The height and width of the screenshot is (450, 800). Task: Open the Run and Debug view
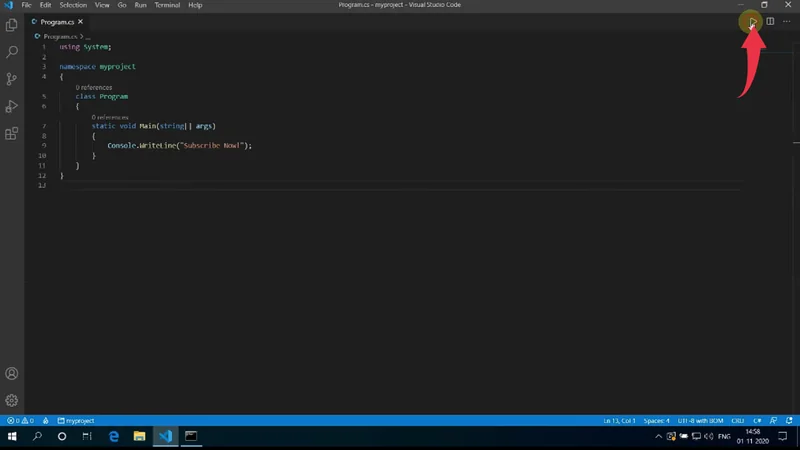12,106
